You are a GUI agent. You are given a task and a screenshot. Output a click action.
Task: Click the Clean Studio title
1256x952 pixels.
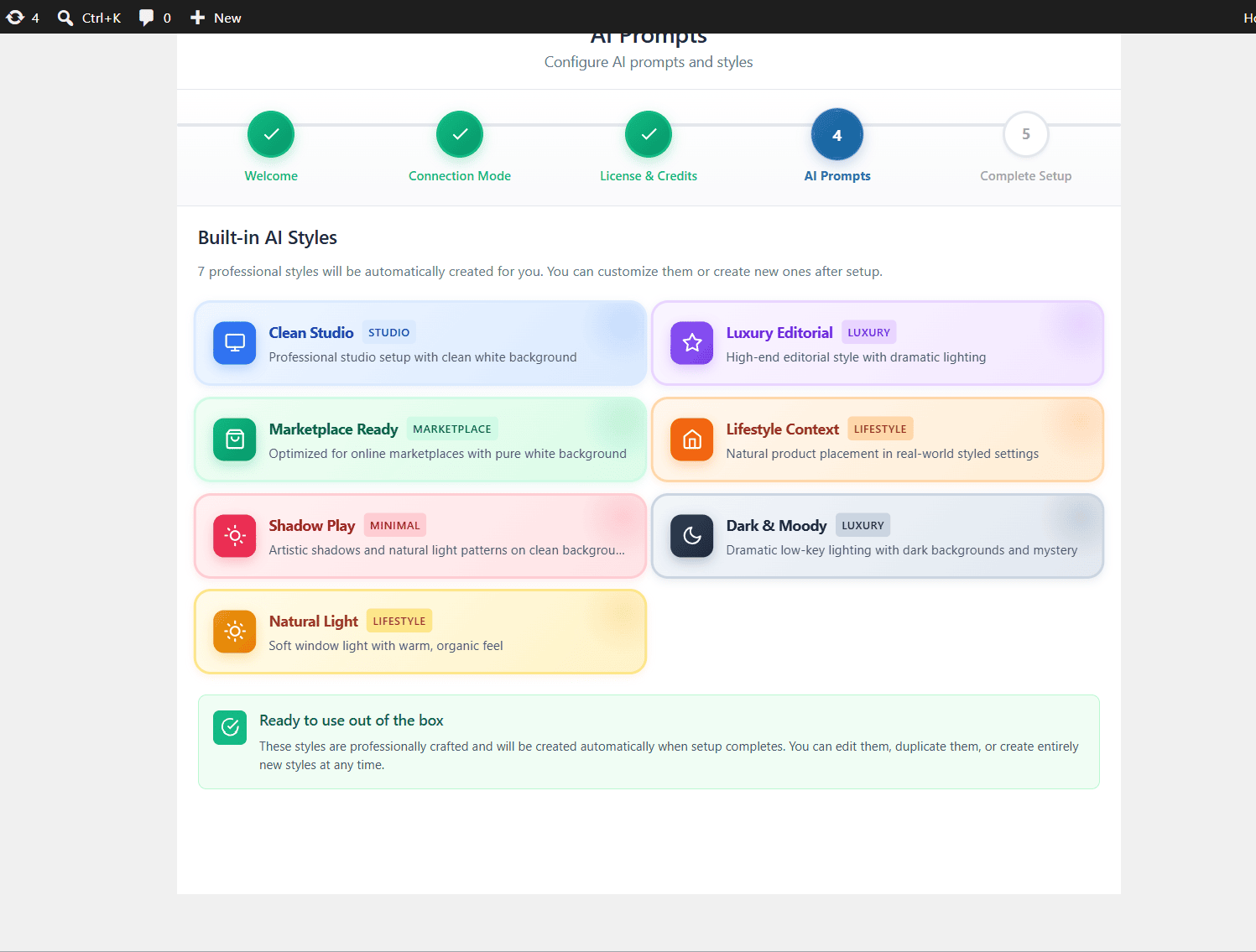(x=311, y=333)
